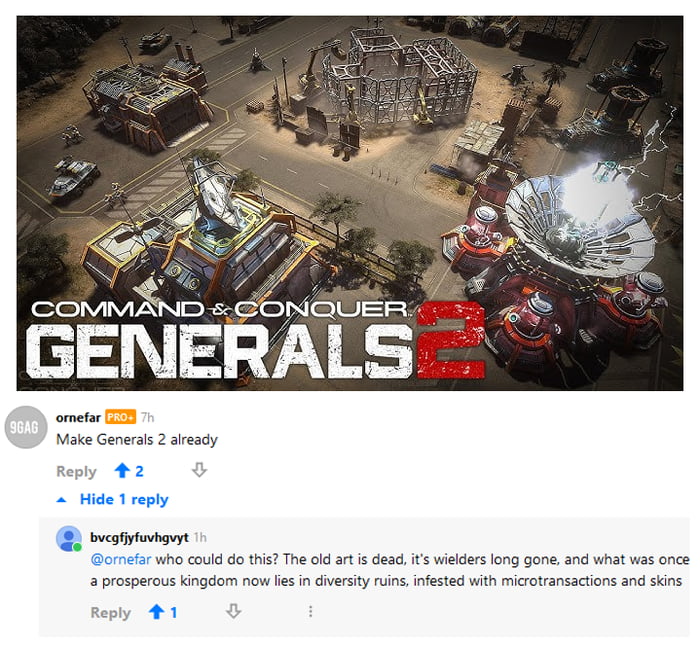Image resolution: width=700 pixels, height=646 pixels.
Task: Click the 1h timestamp on the reply
Action: tap(200, 538)
